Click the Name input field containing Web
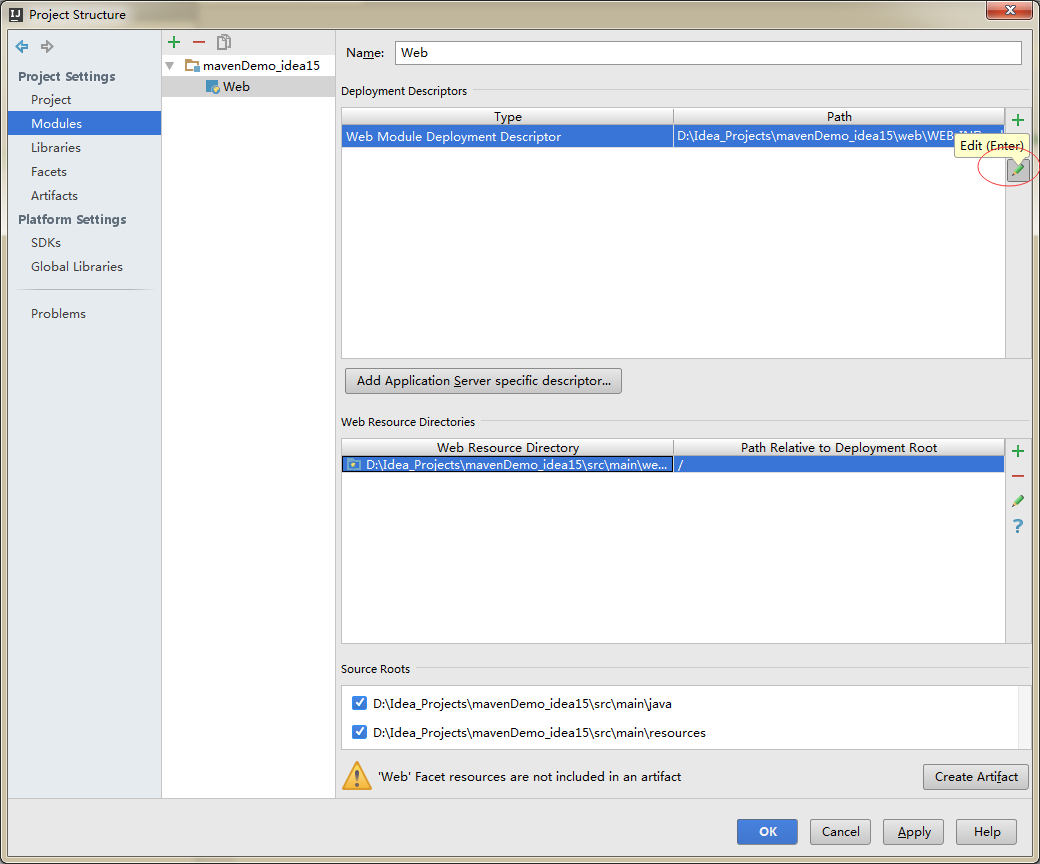Viewport: 1040px width, 864px height. pos(708,53)
